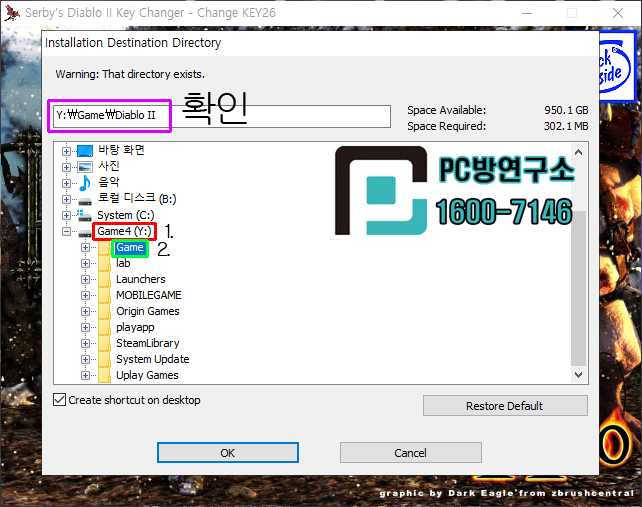
Task: Expand the playapp folder node
Action: click(85, 327)
